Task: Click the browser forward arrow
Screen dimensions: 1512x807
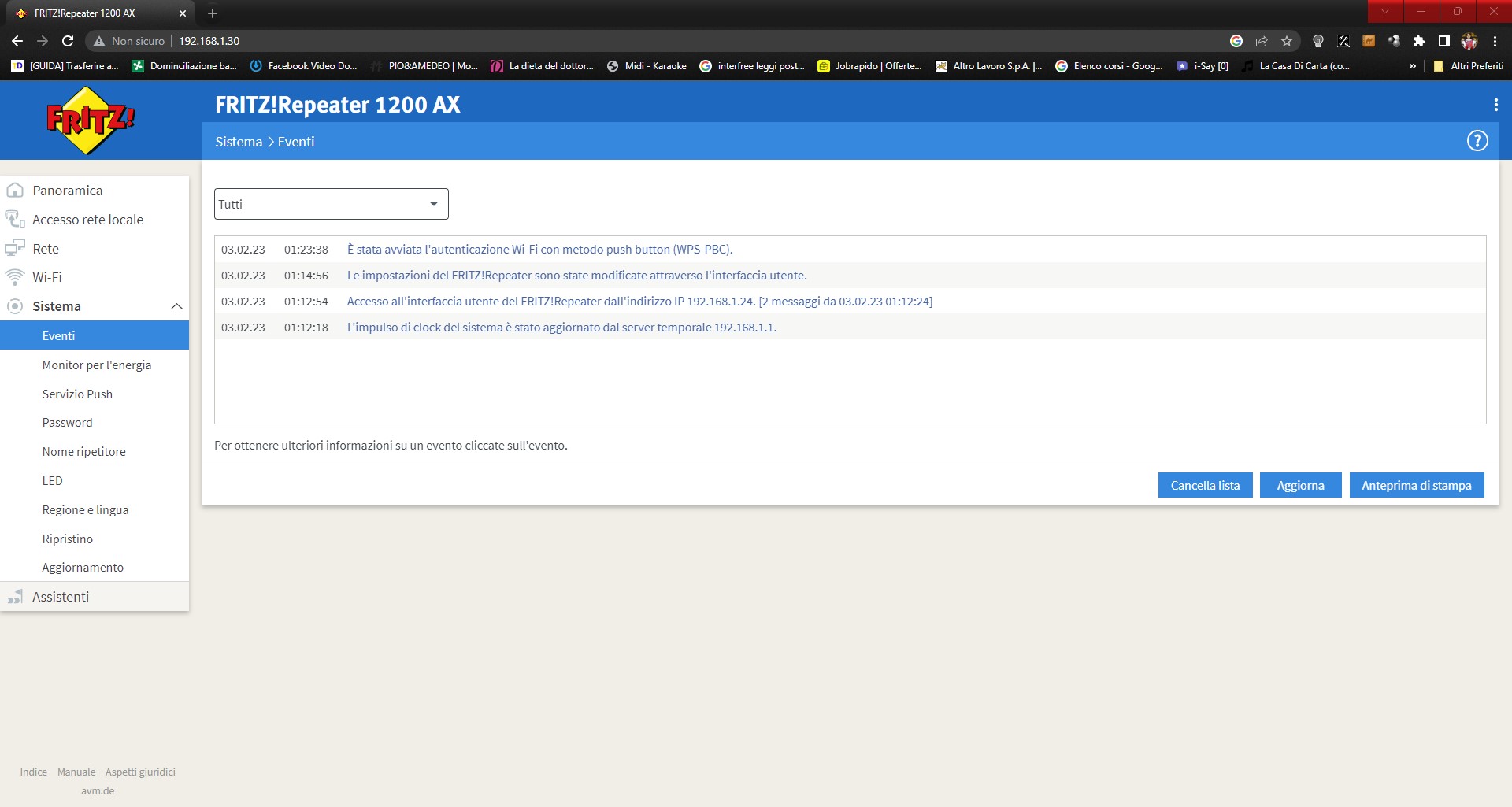Action: (x=43, y=41)
